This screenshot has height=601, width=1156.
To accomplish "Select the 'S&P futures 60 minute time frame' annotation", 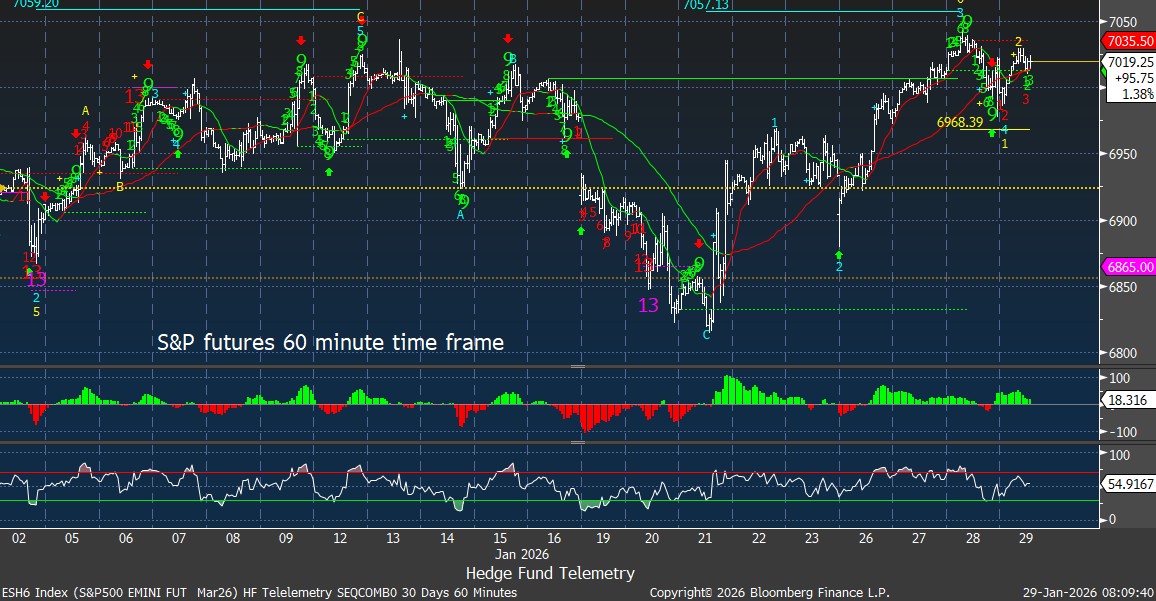I will click(x=331, y=343).
